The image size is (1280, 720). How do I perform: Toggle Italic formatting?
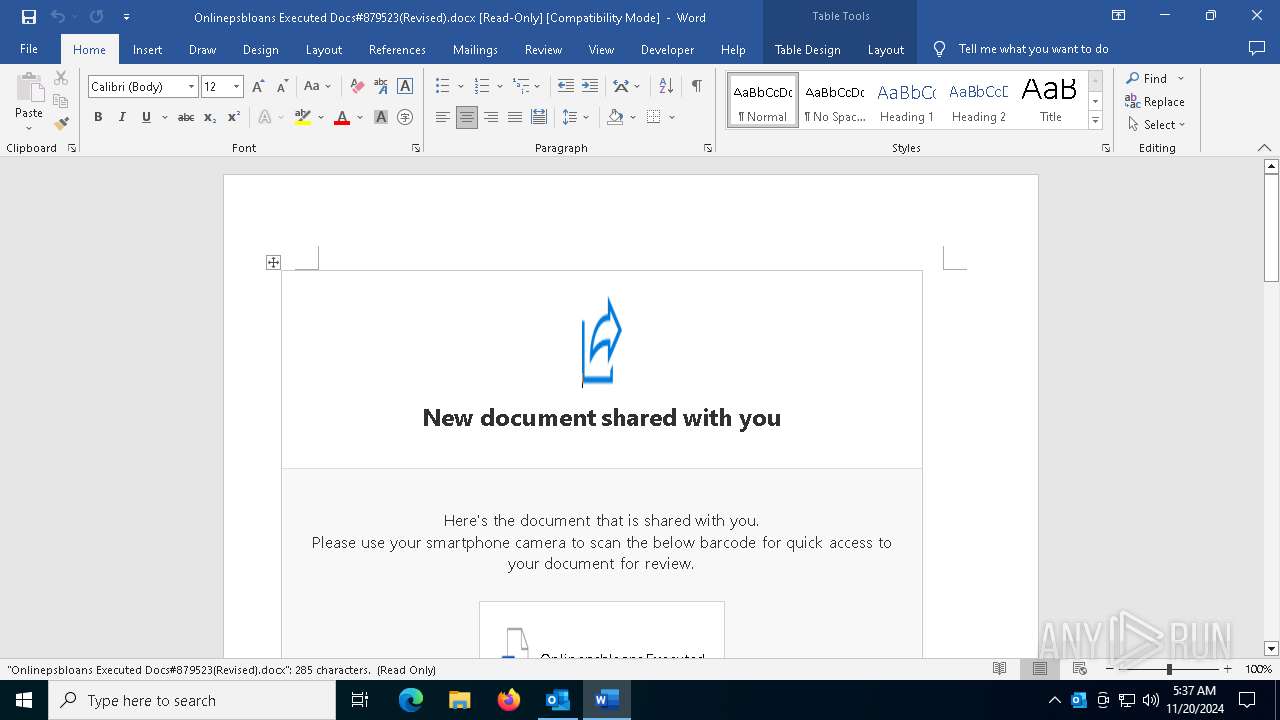122,117
